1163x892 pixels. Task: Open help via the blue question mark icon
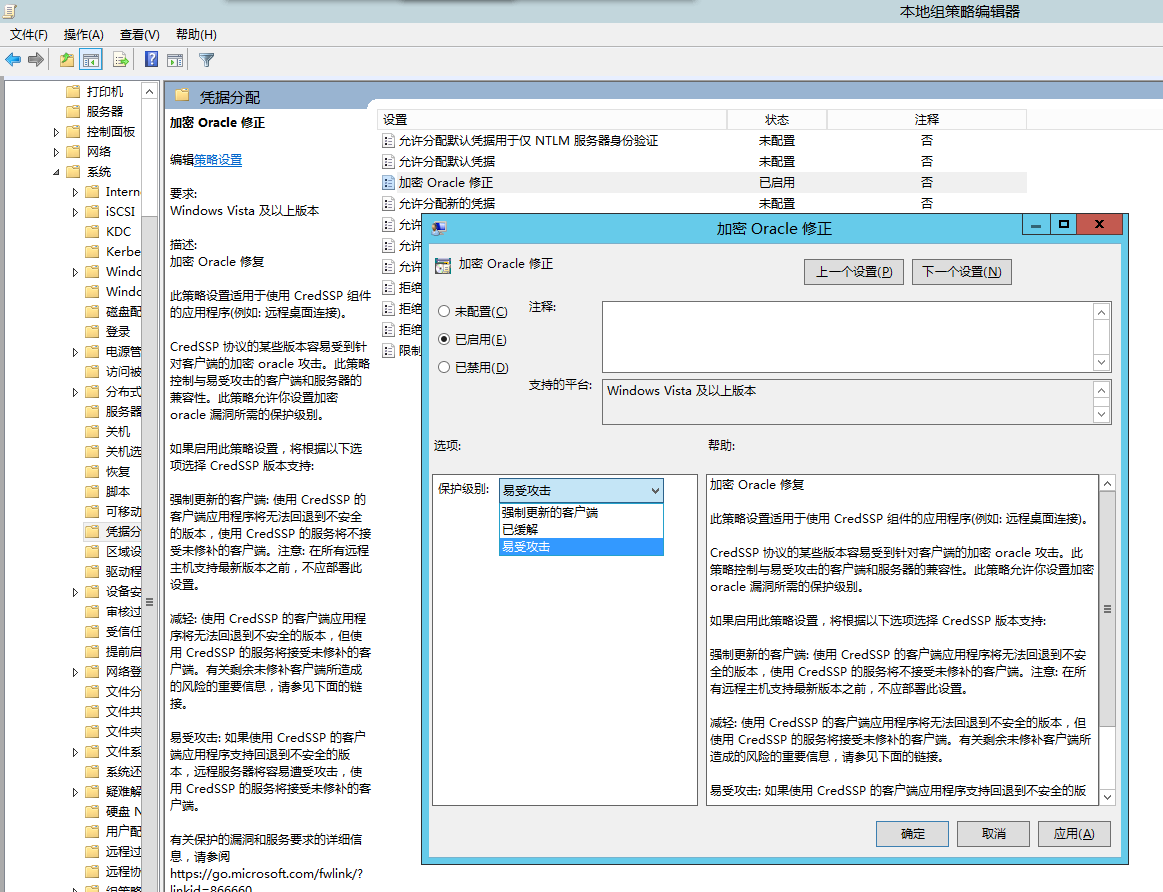(151, 59)
